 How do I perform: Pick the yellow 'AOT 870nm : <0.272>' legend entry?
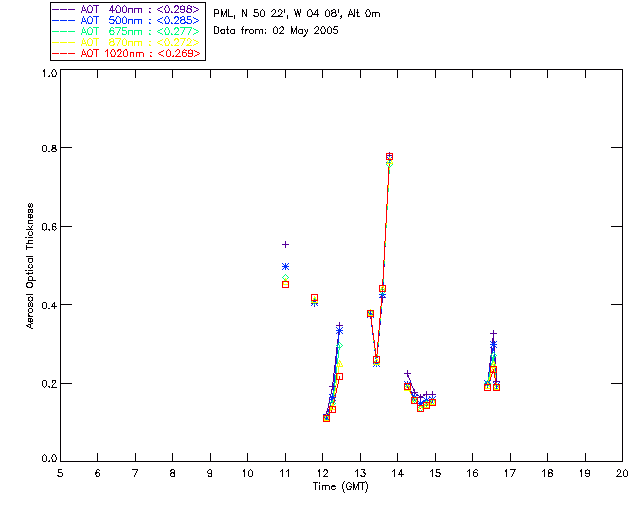(x=127, y=42)
